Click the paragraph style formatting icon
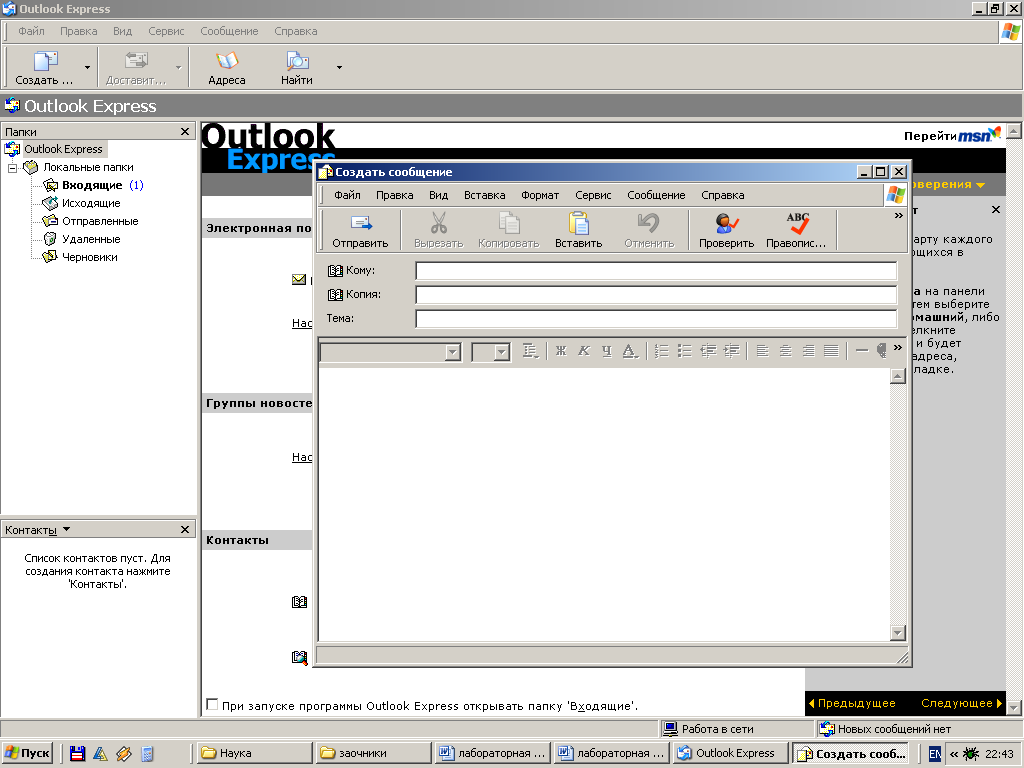The height and width of the screenshot is (768, 1024). [x=530, y=351]
